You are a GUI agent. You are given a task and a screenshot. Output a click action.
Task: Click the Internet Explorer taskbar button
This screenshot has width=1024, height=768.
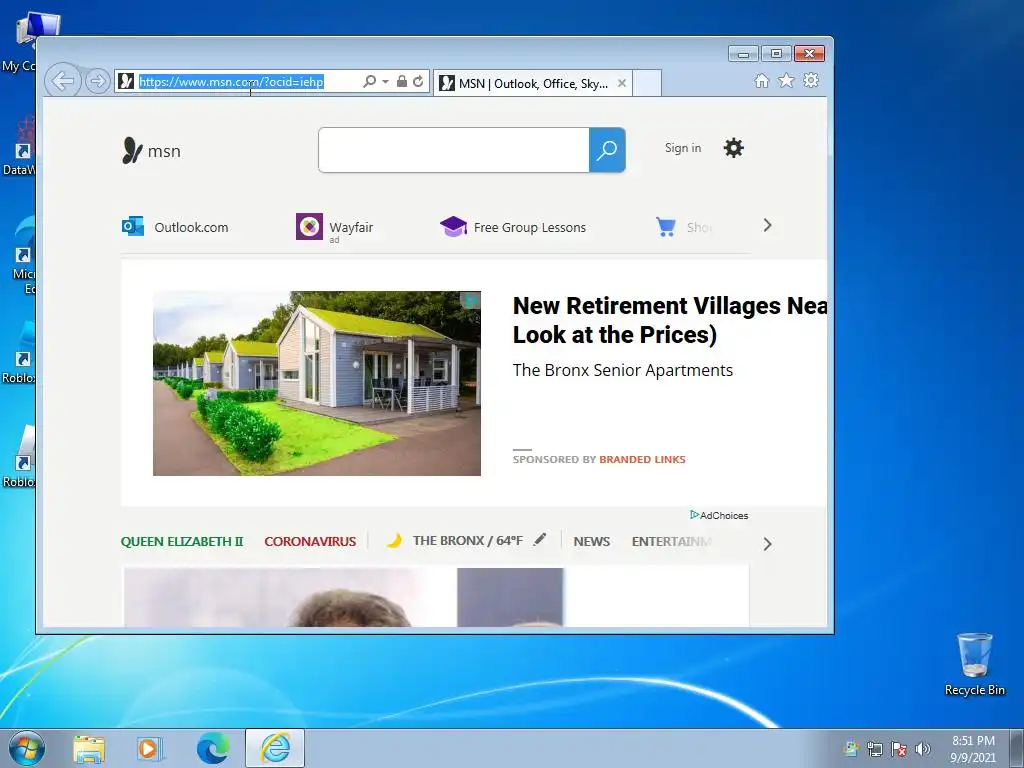[275, 748]
